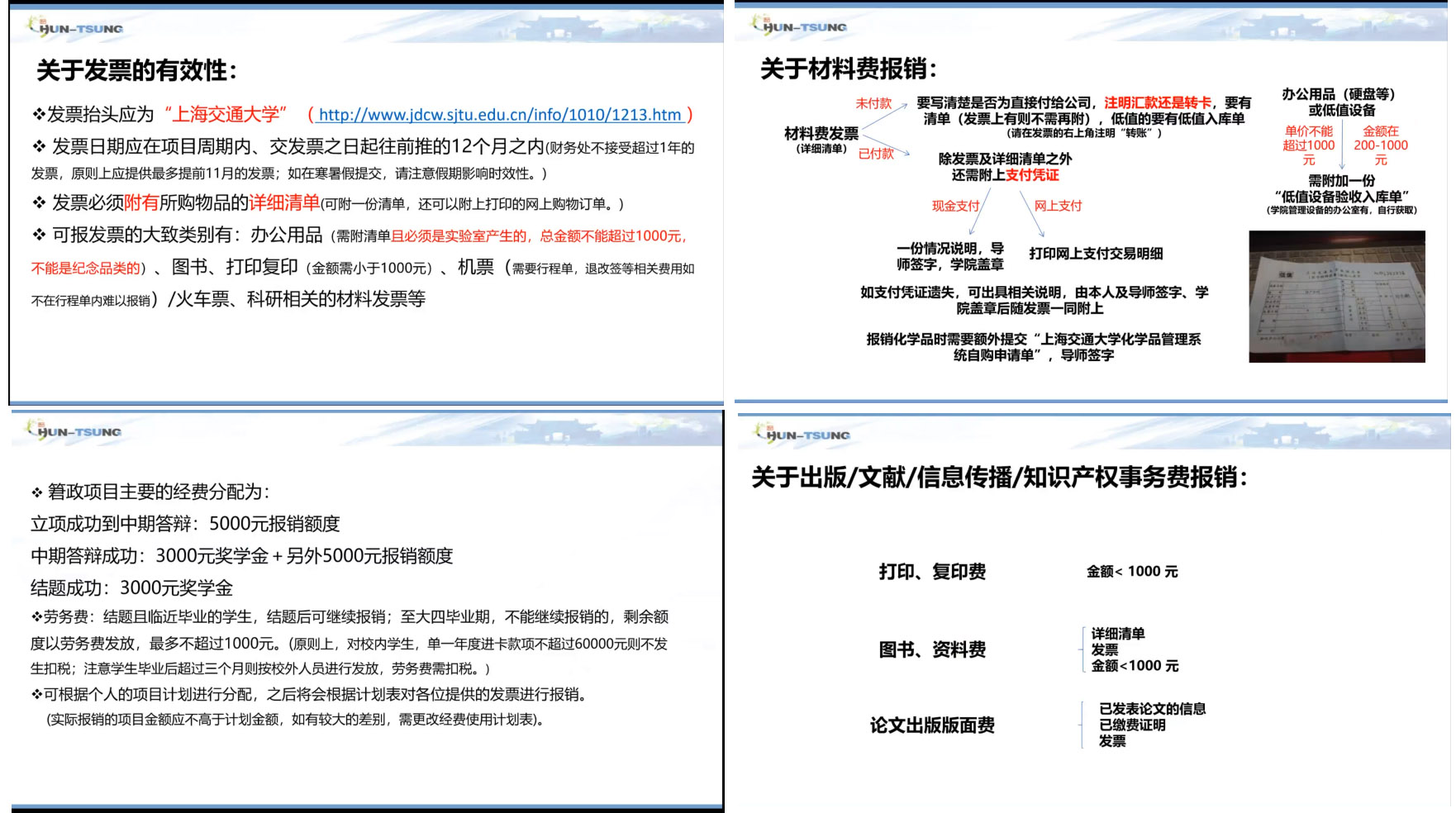This screenshot has width=1456, height=813.
Task: Select the 网上支付 branch label
Action: click(x=1058, y=206)
